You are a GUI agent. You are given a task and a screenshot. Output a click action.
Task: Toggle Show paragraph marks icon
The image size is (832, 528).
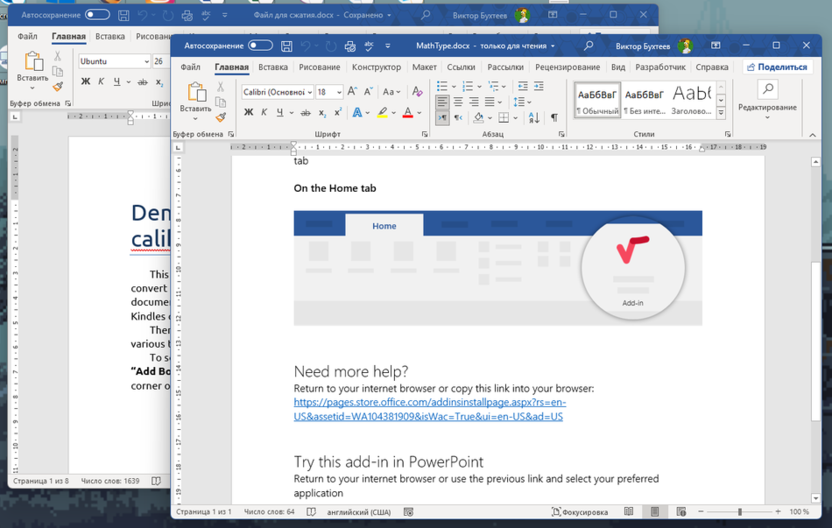(x=554, y=117)
